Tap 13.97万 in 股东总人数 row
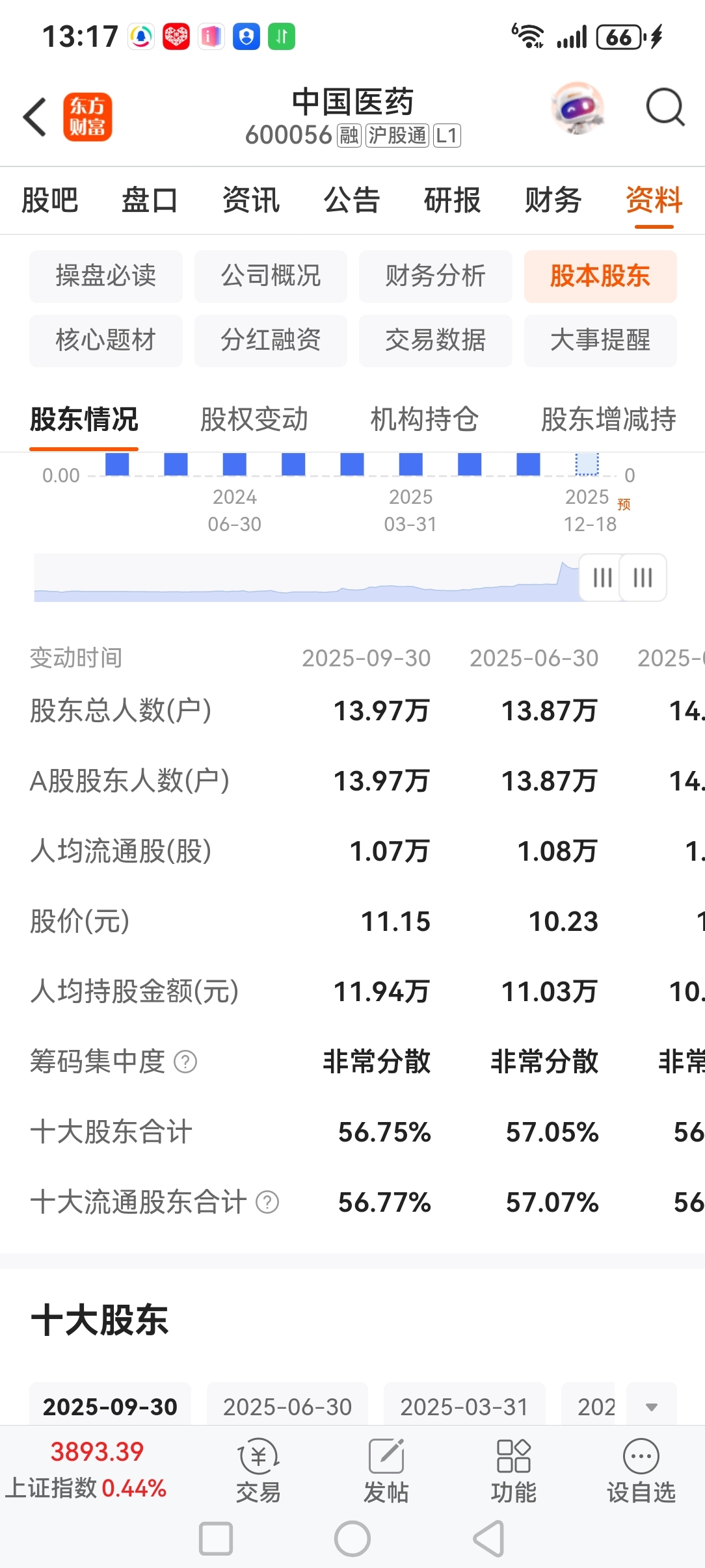Viewport: 705px width, 1568px height. click(x=382, y=711)
